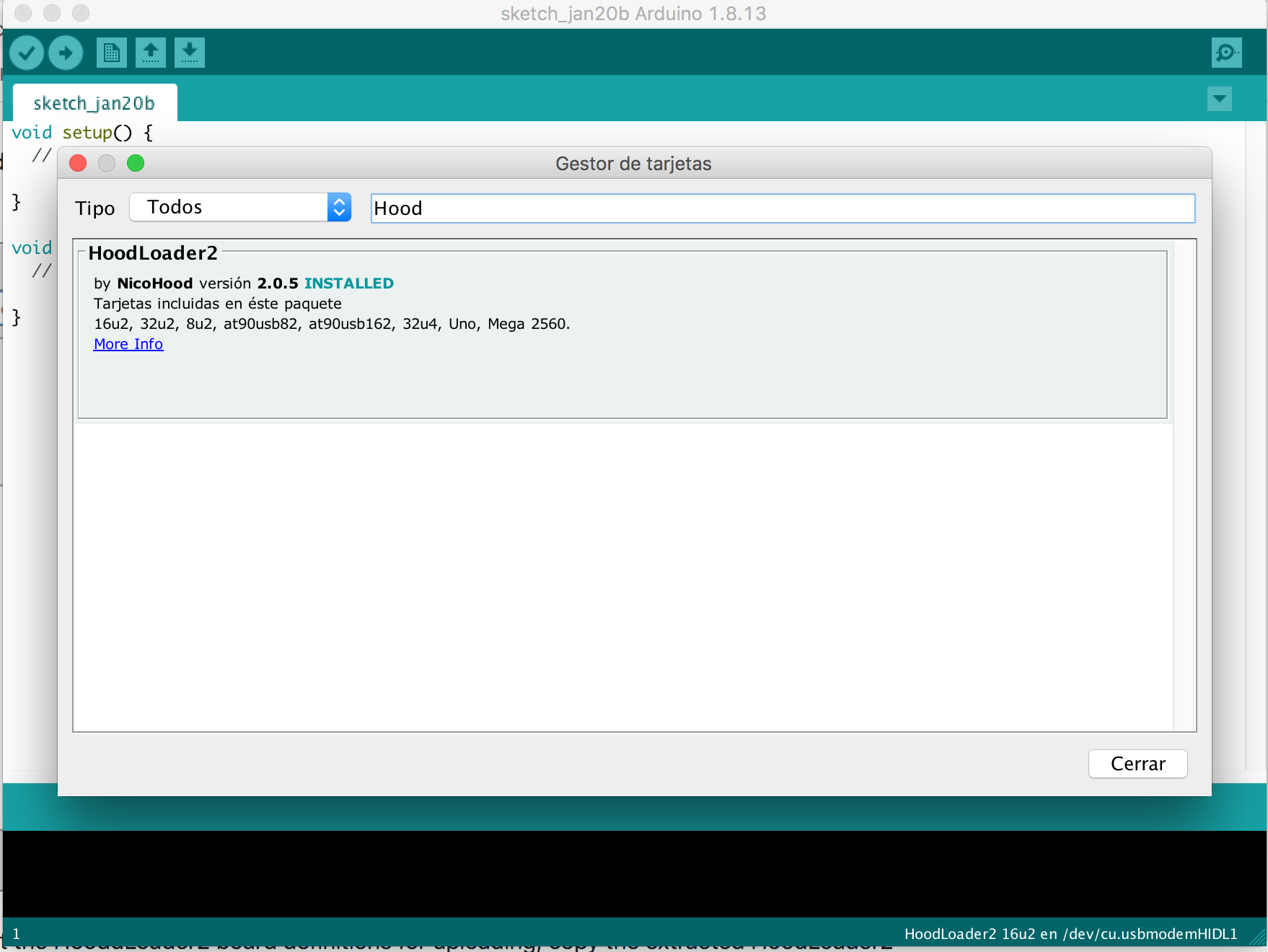Click the green zoom button of Gestor de tarjetas
1268x952 pixels.
(x=136, y=163)
